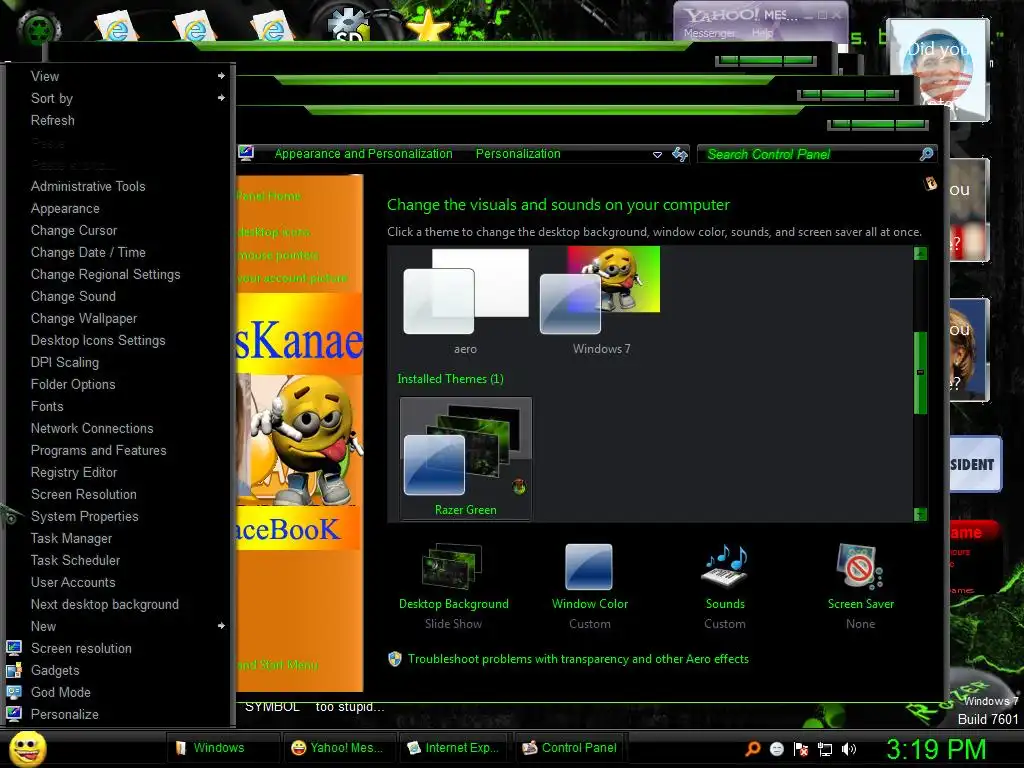Screen dimensions: 1024x768
Task: Open the Yahoo Messenger window title
Action: (741, 15)
